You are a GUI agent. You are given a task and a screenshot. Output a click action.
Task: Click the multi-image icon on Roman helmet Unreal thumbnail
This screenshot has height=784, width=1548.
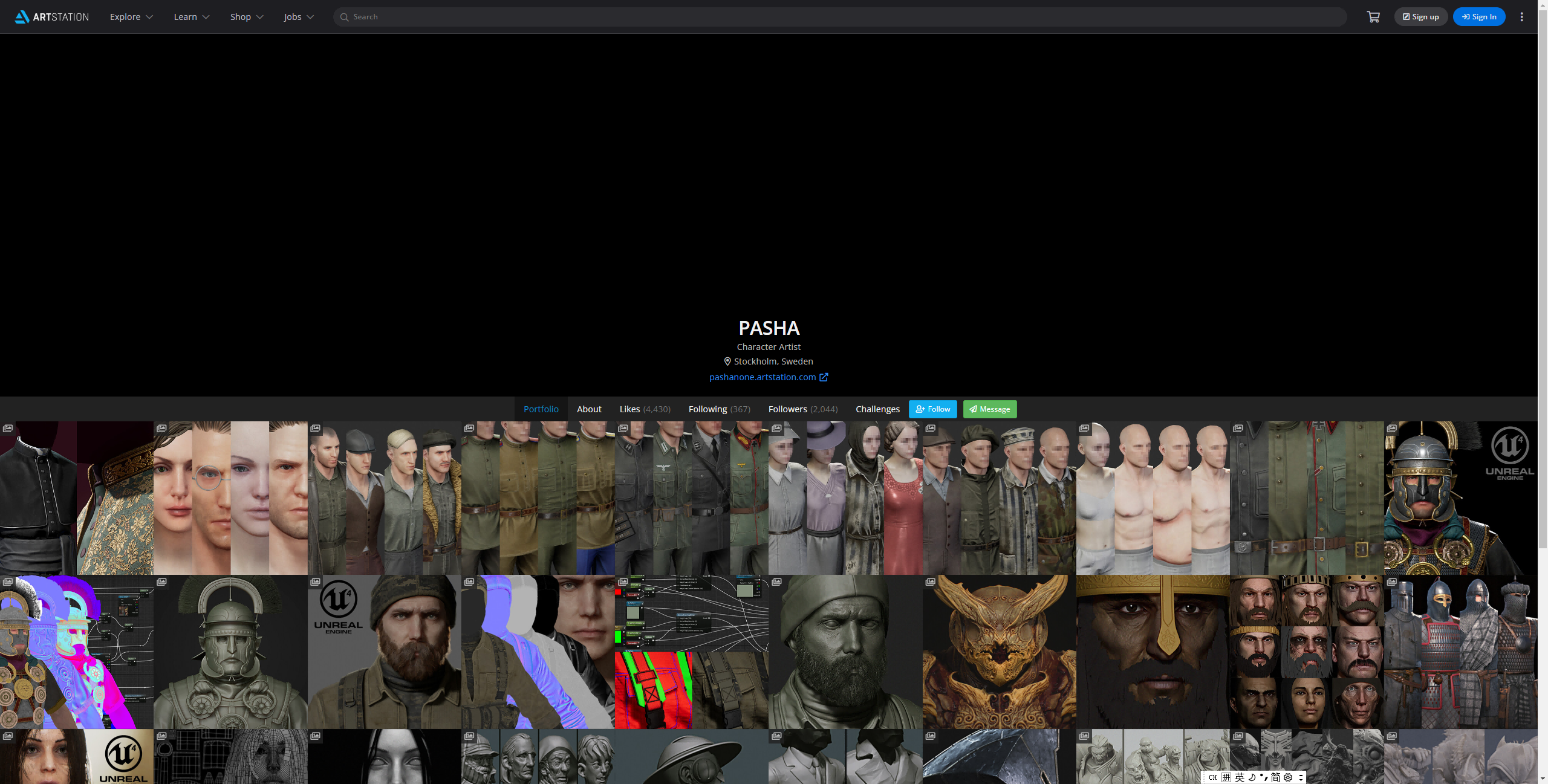[x=1392, y=428]
